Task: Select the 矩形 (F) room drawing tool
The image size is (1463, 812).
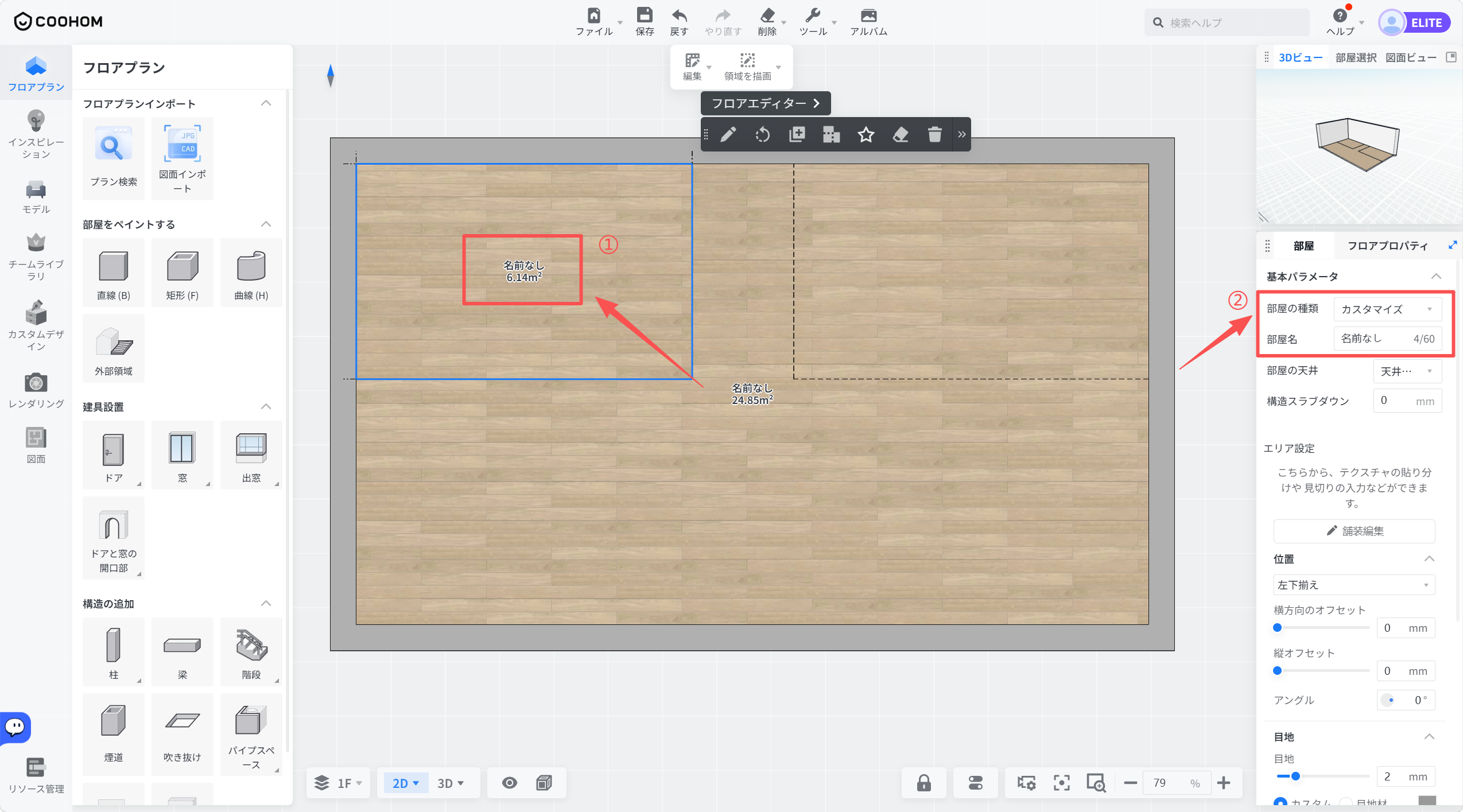Action: pos(183,273)
